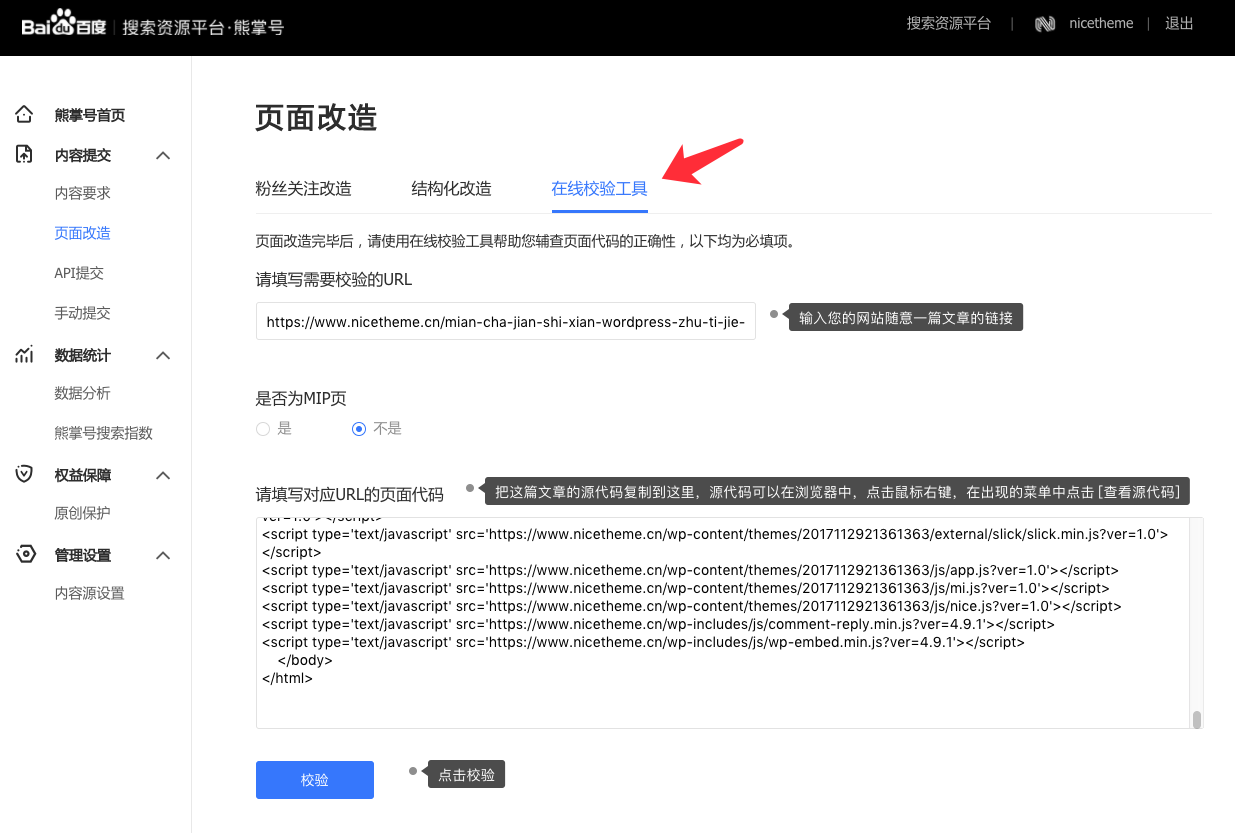Open the 在线校验工具 tab
The image size is (1235, 833).
point(600,188)
